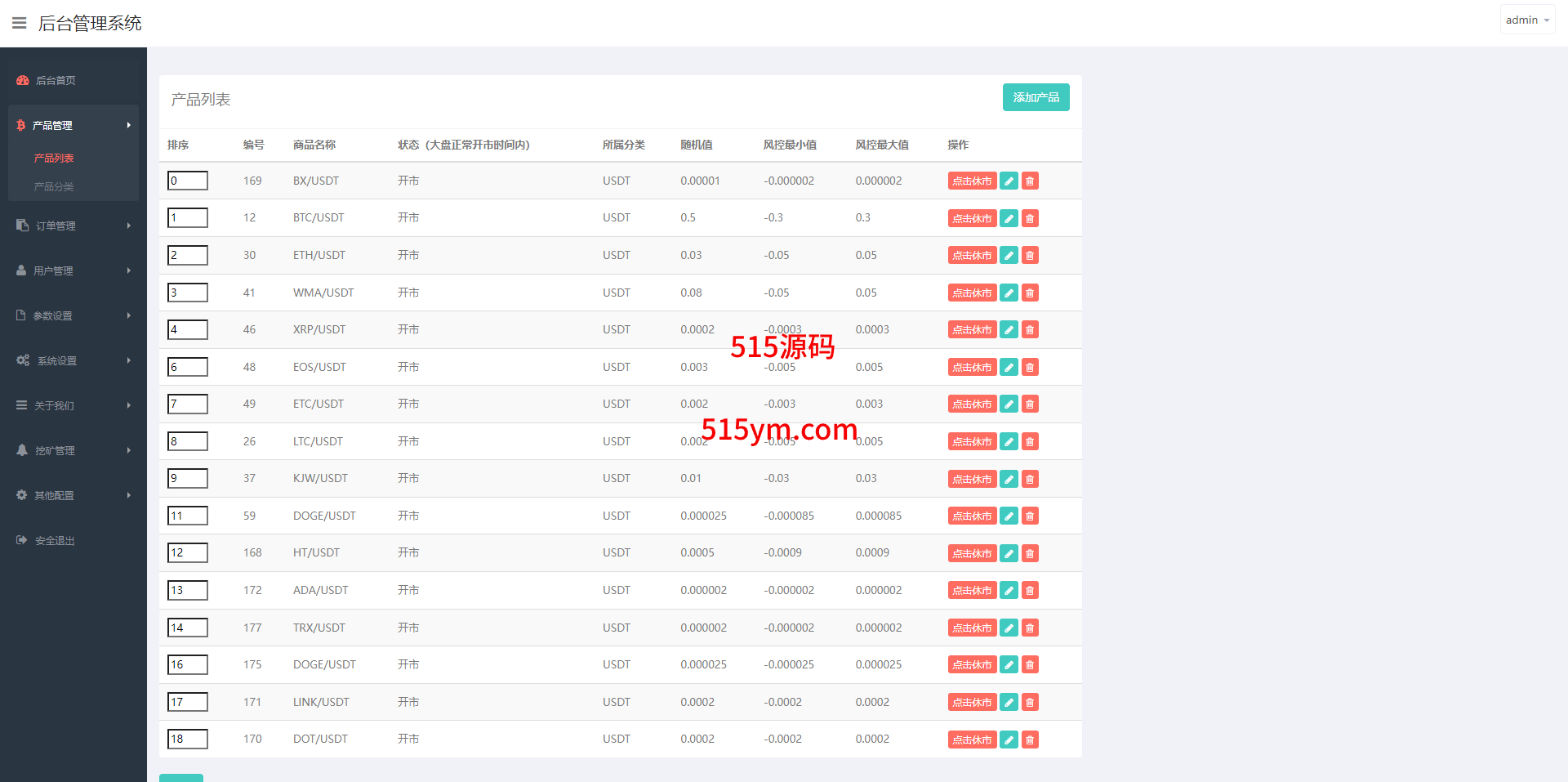Delete the LTC/USDT product via trash icon
Viewport: 1568px width, 782px height.
coord(1030,442)
